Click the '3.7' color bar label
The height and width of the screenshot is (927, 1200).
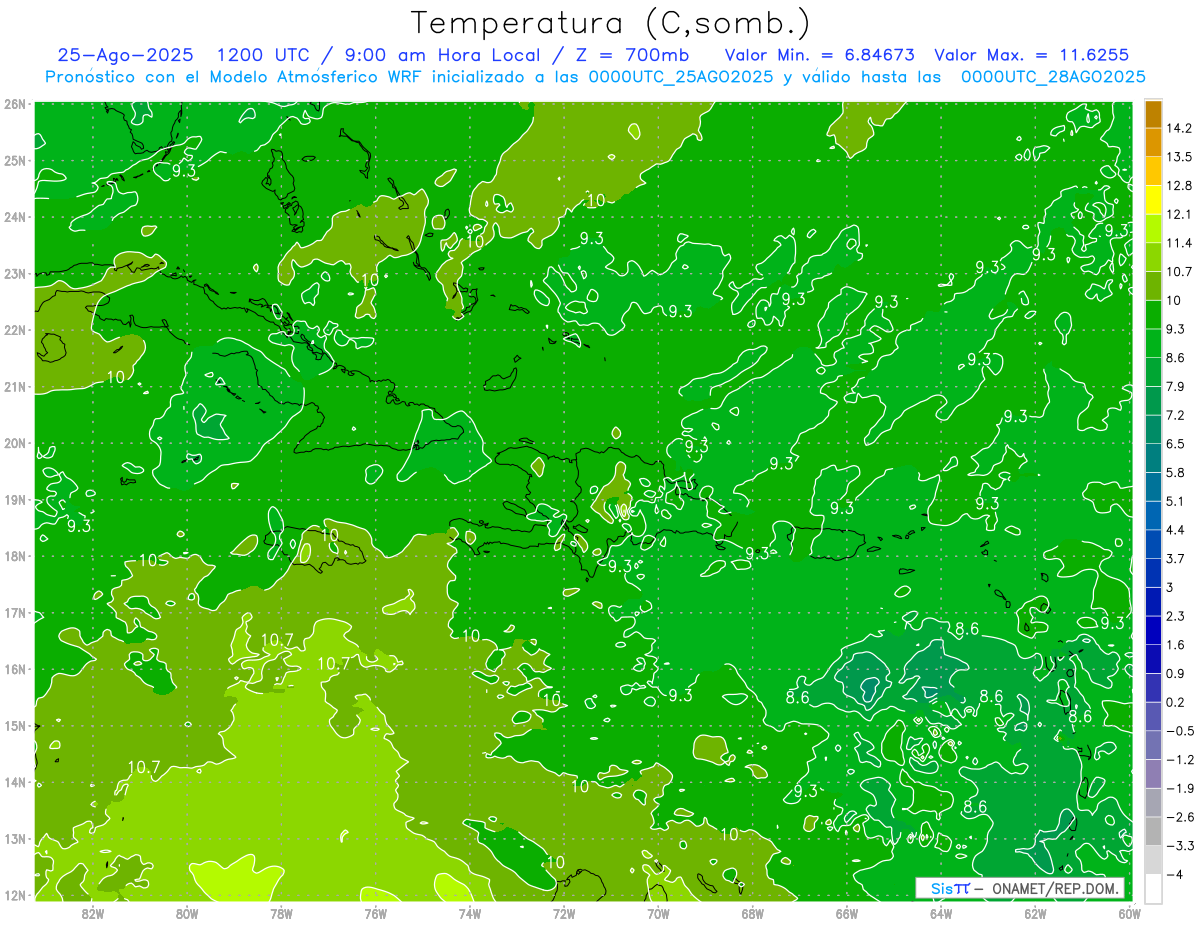[x=1174, y=558]
